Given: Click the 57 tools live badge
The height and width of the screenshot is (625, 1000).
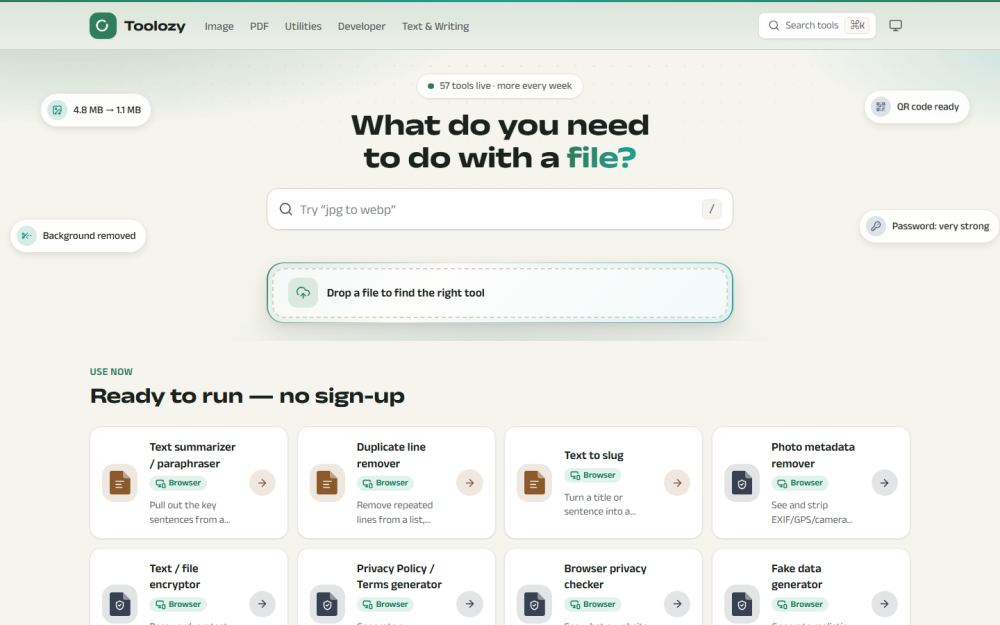Looking at the screenshot, I should click(x=499, y=86).
